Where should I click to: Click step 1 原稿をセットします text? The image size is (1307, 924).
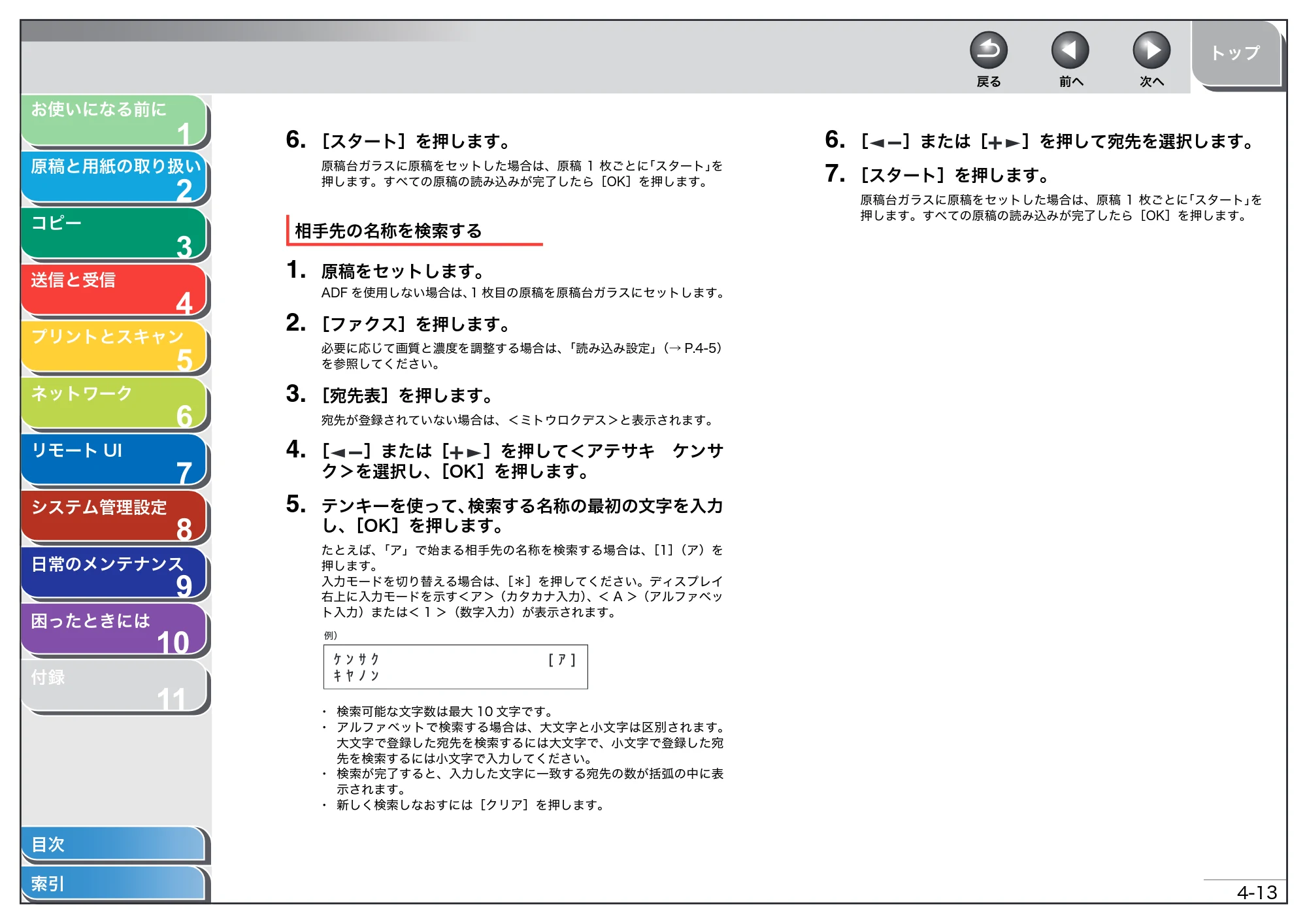pyautogui.click(x=403, y=271)
